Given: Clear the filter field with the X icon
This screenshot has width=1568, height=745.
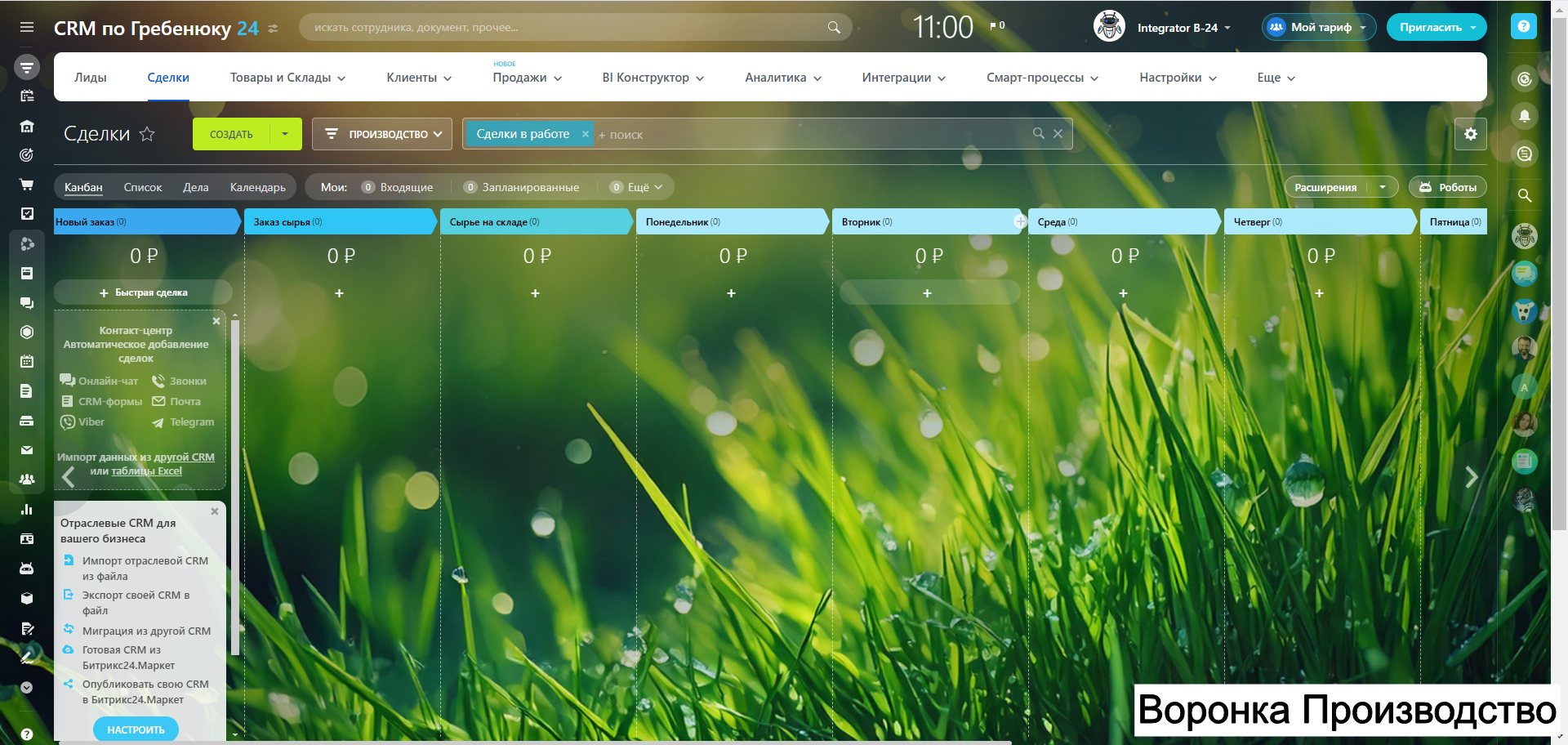Looking at the screenshot, I should coord(1058,133).
